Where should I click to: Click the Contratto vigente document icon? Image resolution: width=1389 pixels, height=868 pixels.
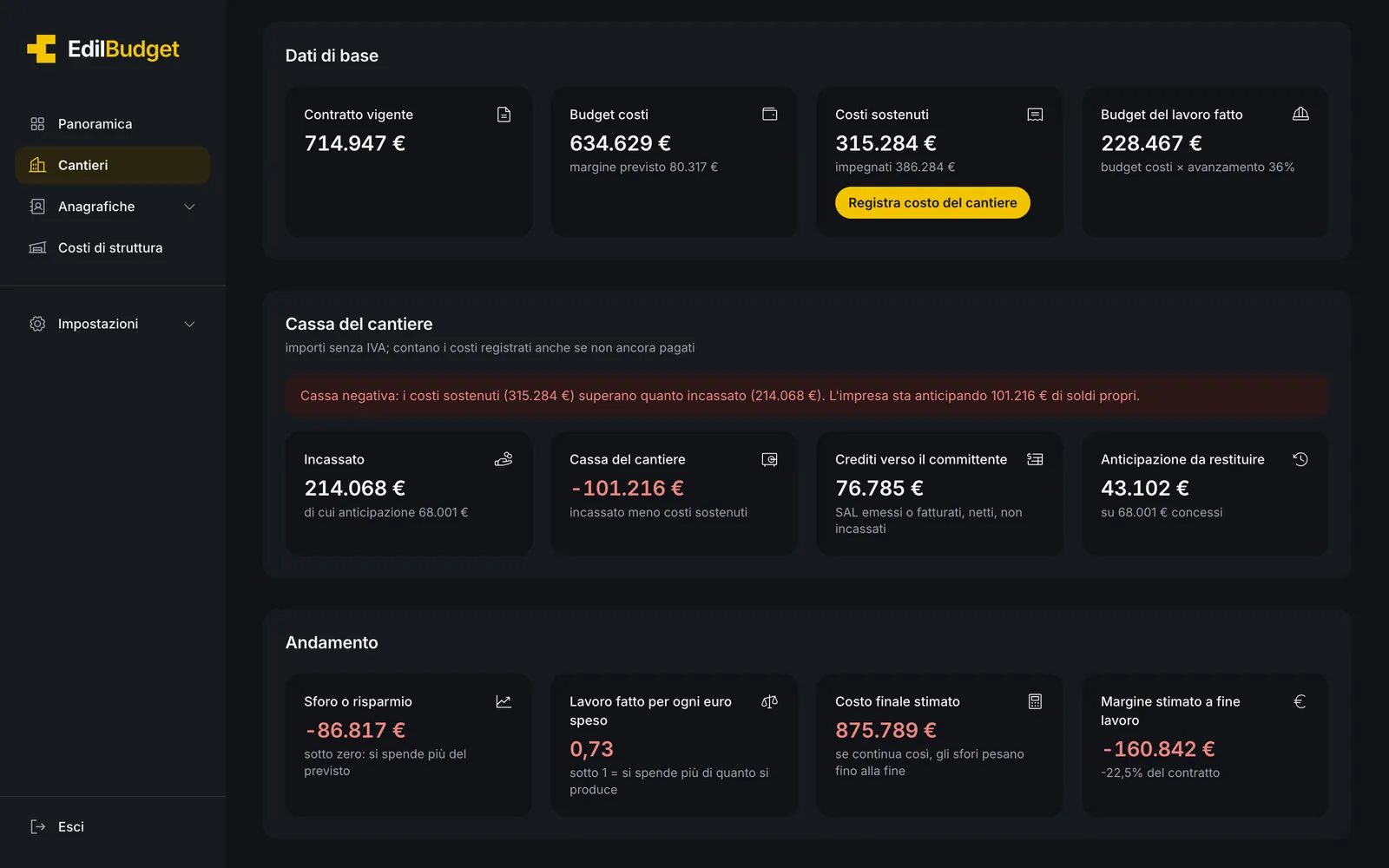coord(504,115)
